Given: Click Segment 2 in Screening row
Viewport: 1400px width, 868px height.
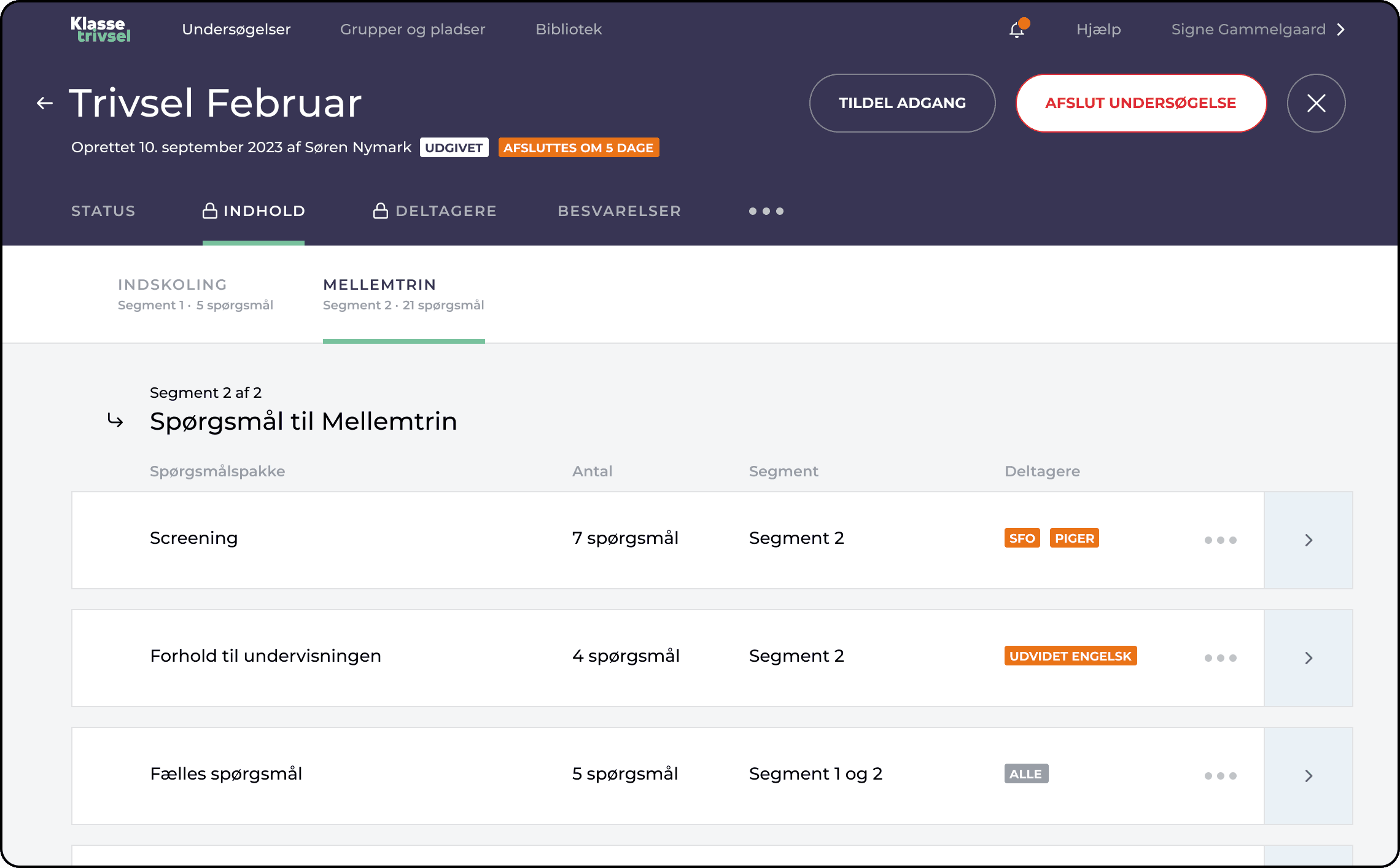Looking at the screenshot, I should tap(796, 538).
